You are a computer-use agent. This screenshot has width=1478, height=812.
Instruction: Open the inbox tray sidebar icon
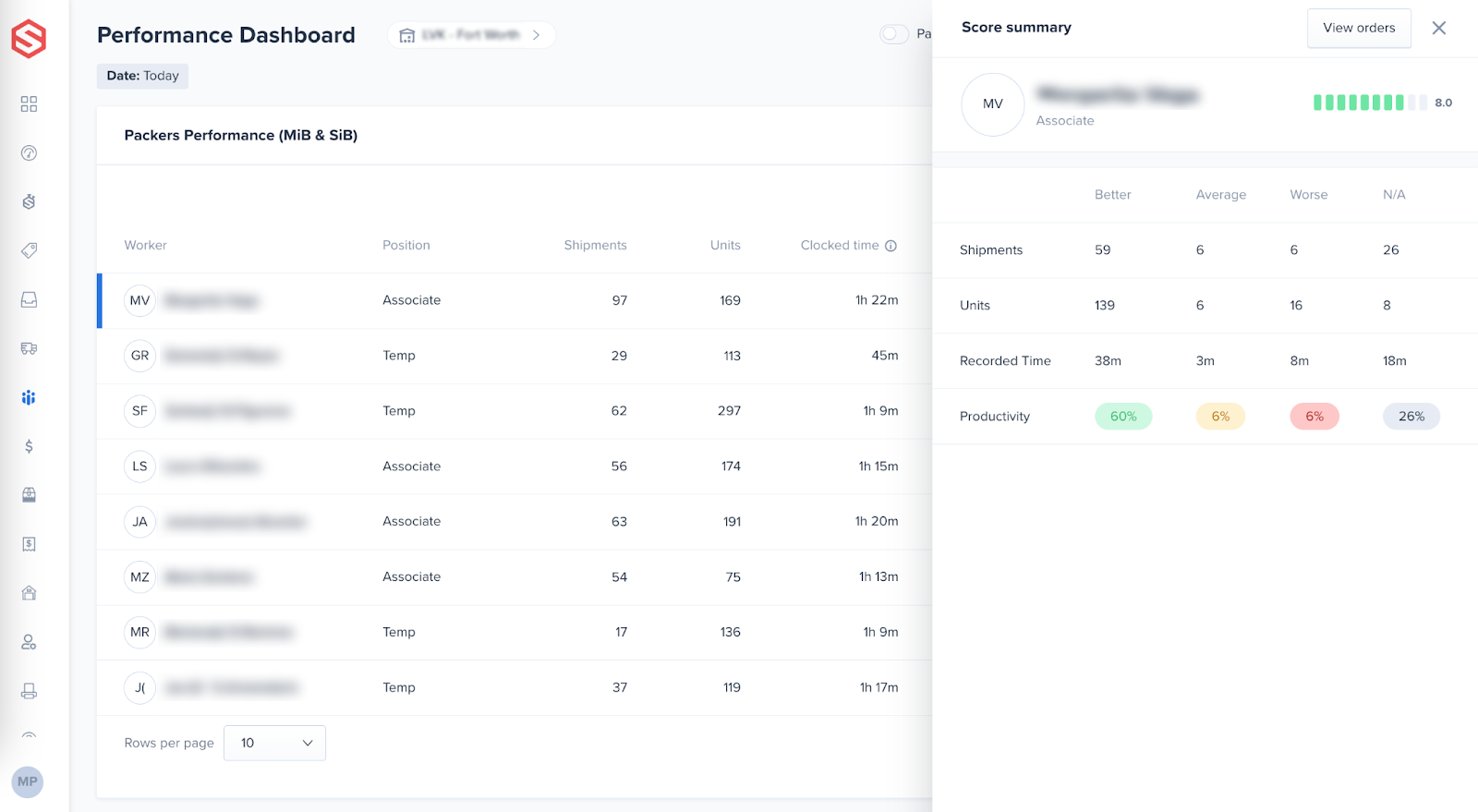coord(29,299)
